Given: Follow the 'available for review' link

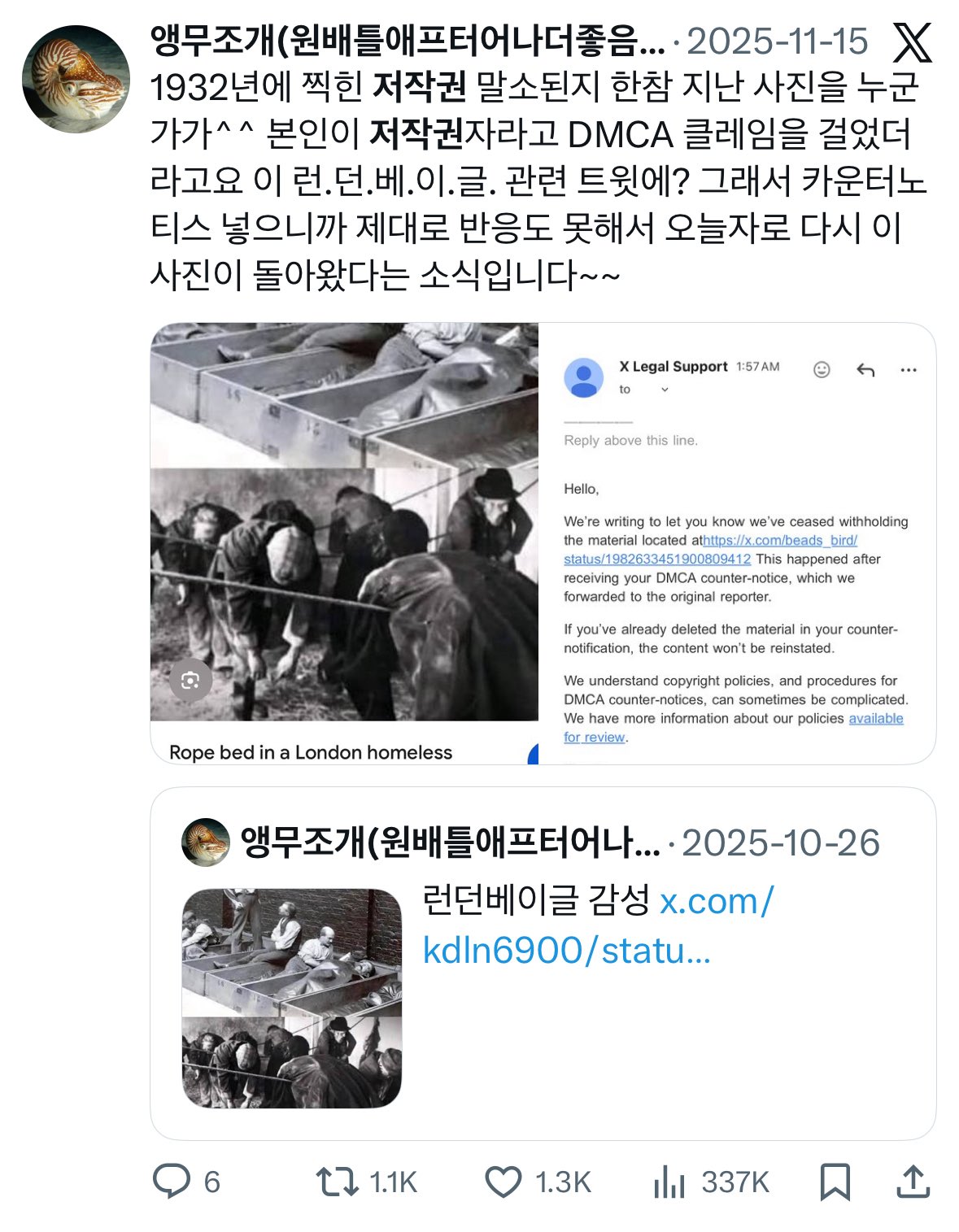Looking at the screenshot, I should click(x=734, y=728).
